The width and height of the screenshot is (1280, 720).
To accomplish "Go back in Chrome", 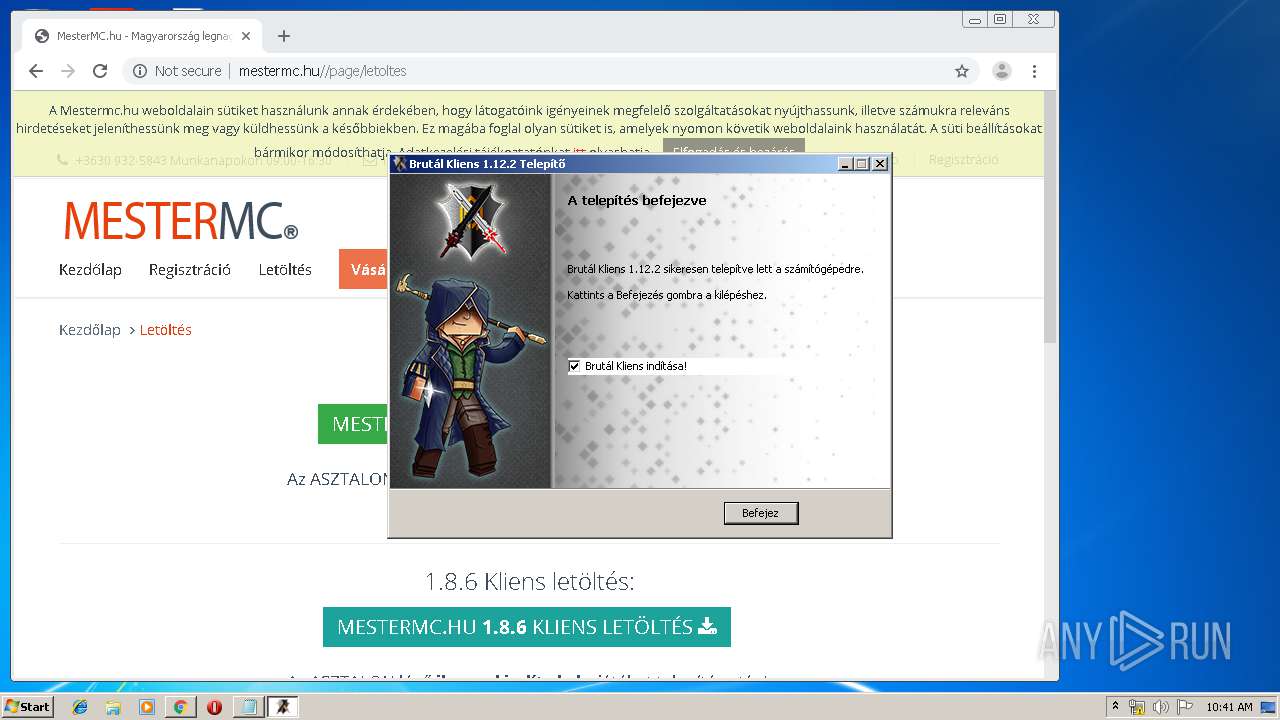I will (36, 71).
